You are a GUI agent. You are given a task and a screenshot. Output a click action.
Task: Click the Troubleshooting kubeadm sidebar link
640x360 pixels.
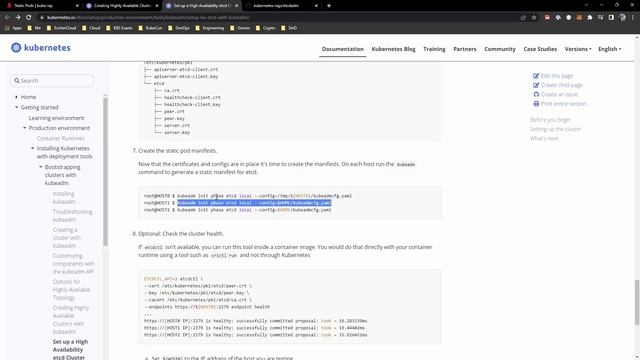(x=72, y=216)
